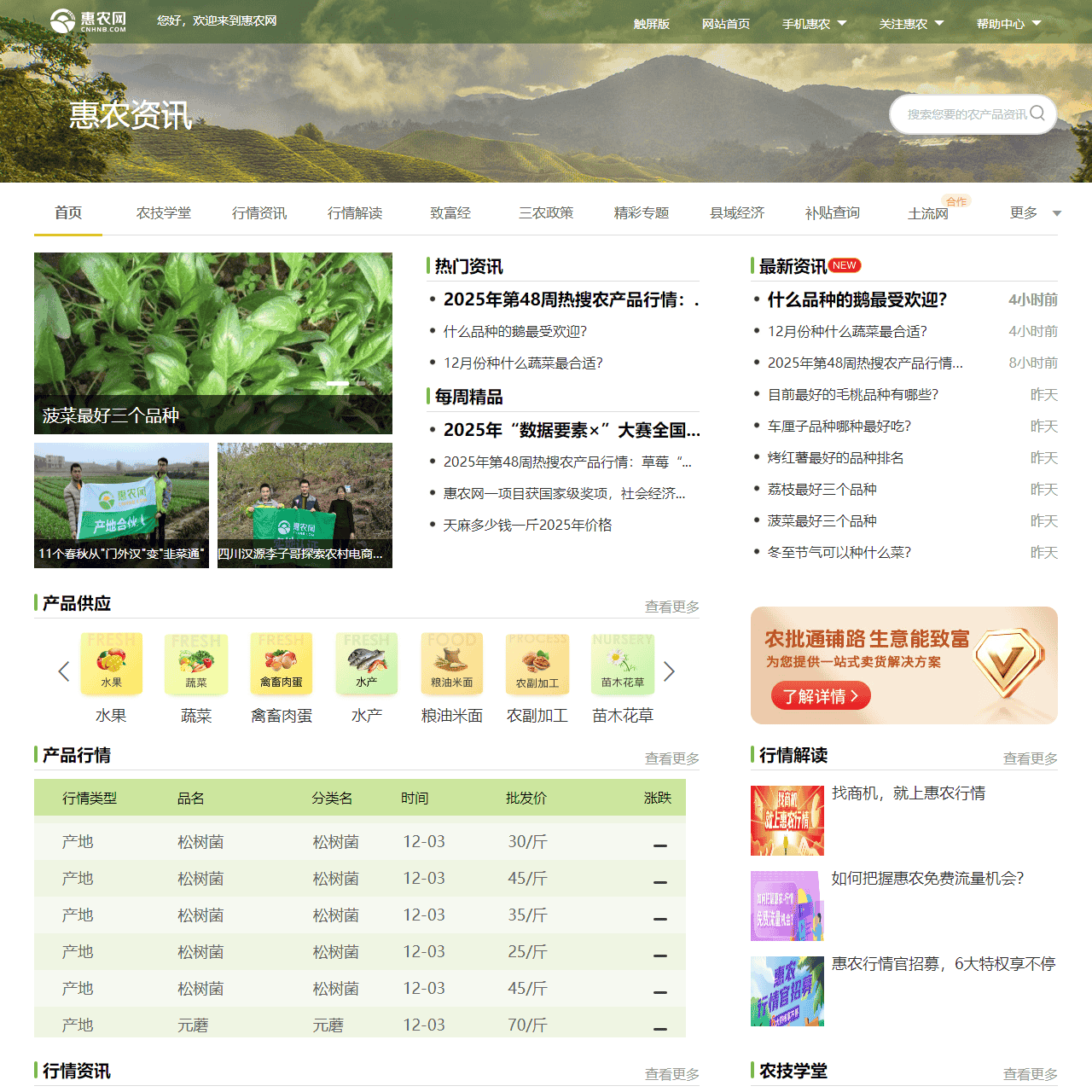The image size is (1092, 1092).
Task: Click 查看更多 next to 产品供应
Action: point(671,607)
